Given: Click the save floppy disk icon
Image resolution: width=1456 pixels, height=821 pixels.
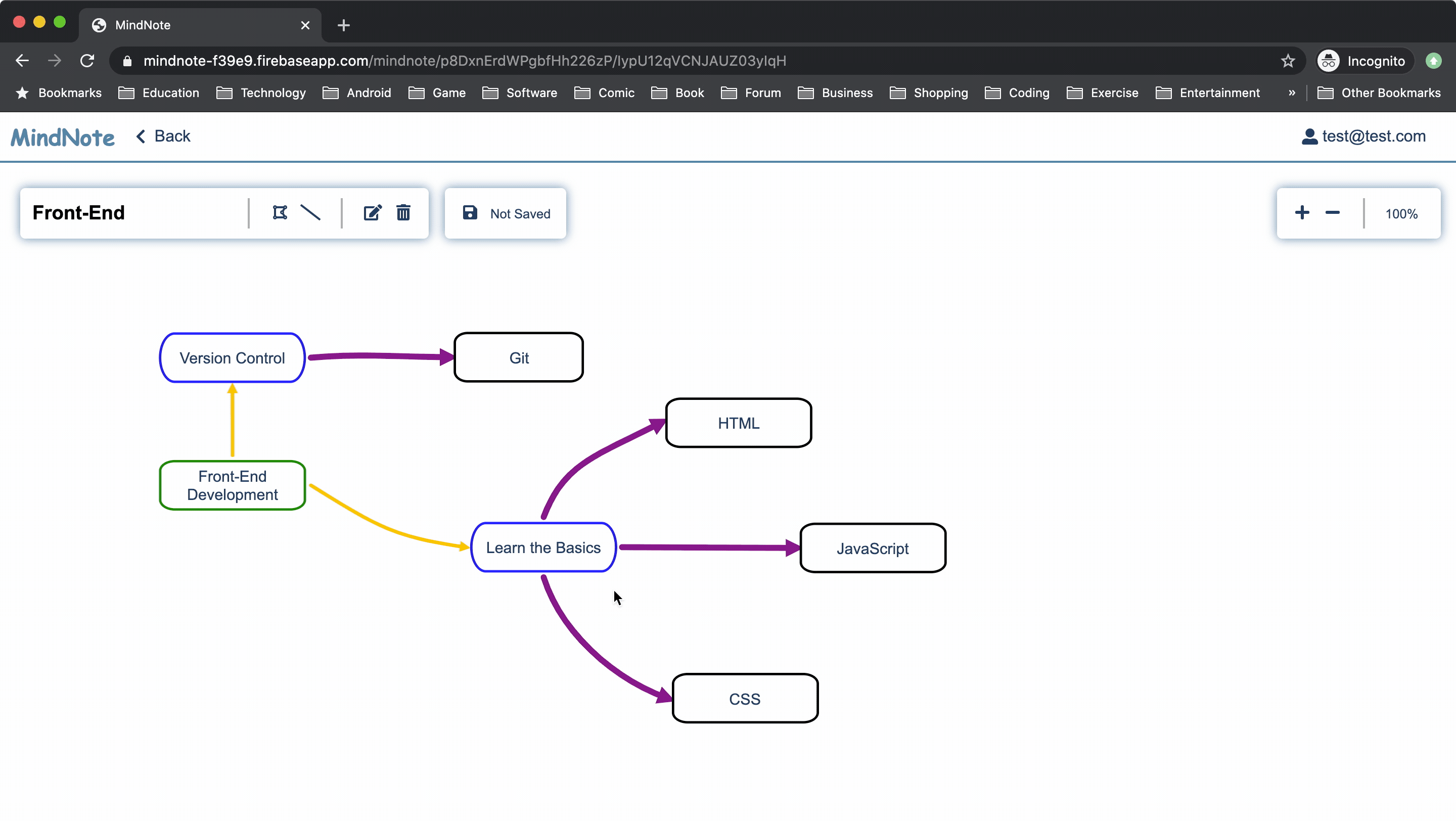Looking at the screenshot, I should (x=470, y=212).
